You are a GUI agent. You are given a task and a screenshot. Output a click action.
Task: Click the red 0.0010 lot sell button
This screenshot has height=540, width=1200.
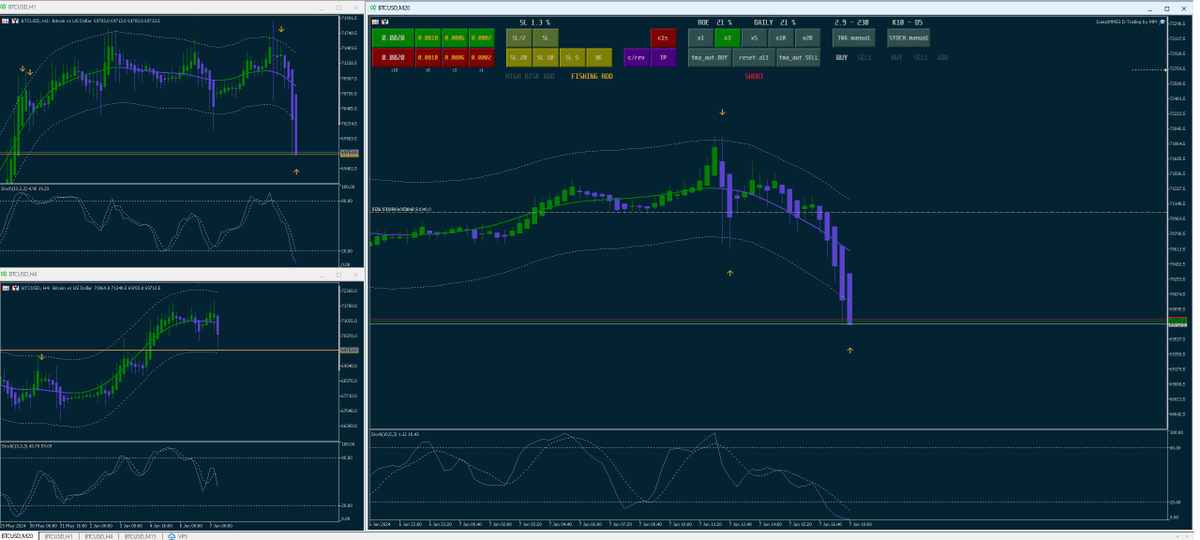point(428,58)
